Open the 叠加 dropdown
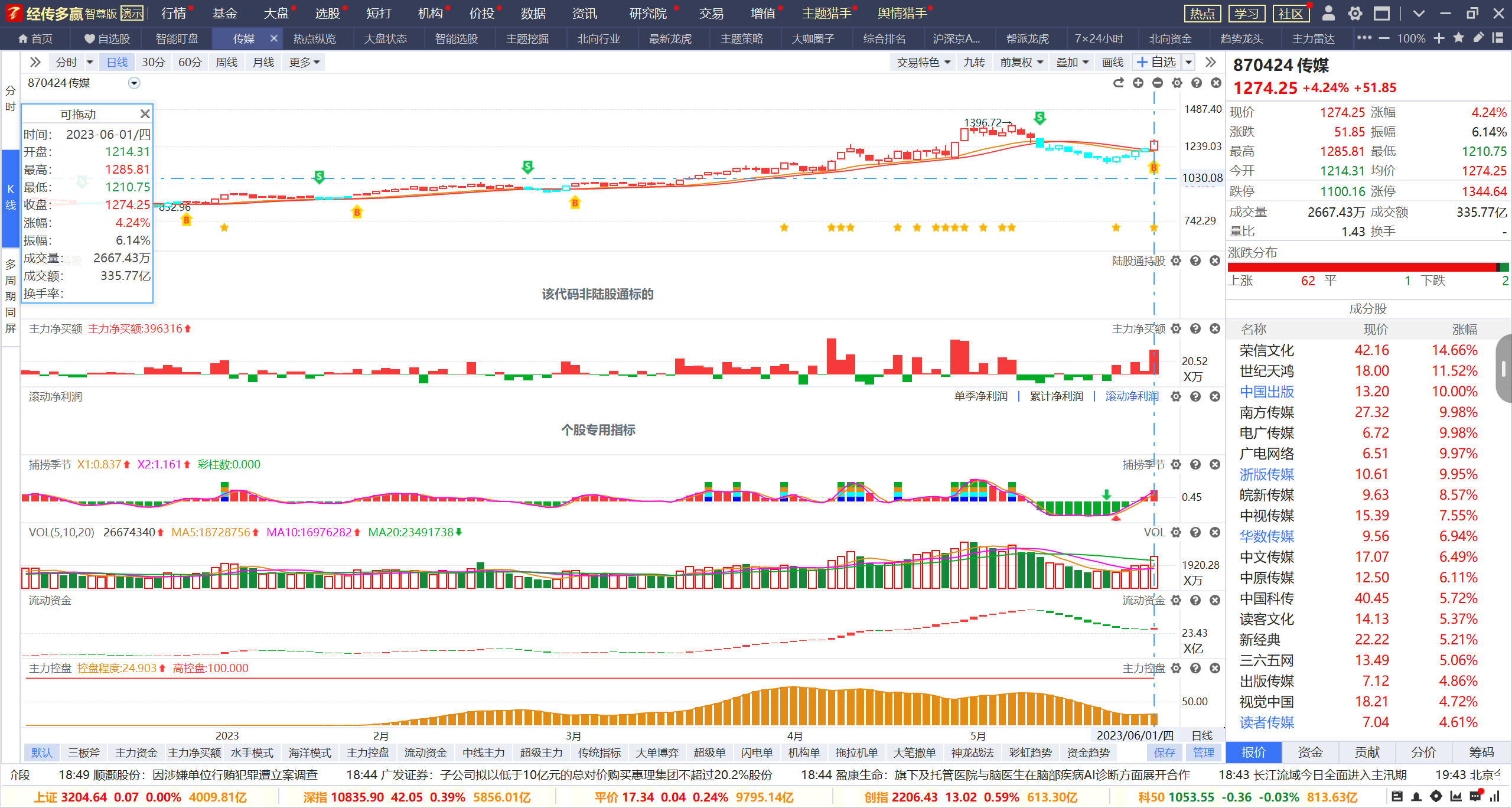The width and height of the screenshot is (1512, 808). coord(1073,62)
